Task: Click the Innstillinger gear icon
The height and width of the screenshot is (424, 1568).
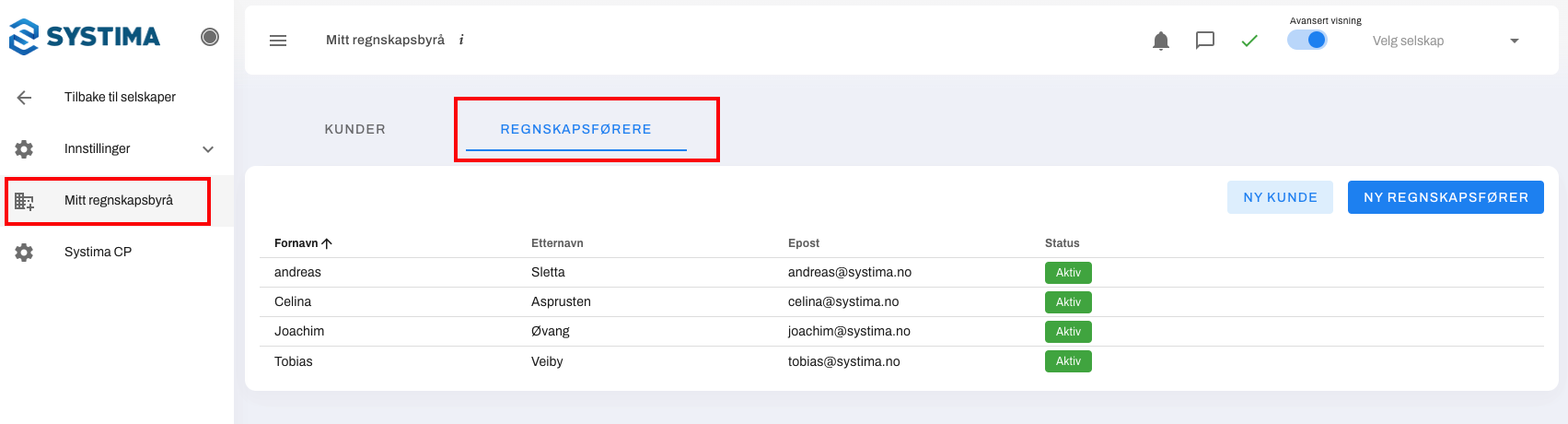Action: point(25,148)
